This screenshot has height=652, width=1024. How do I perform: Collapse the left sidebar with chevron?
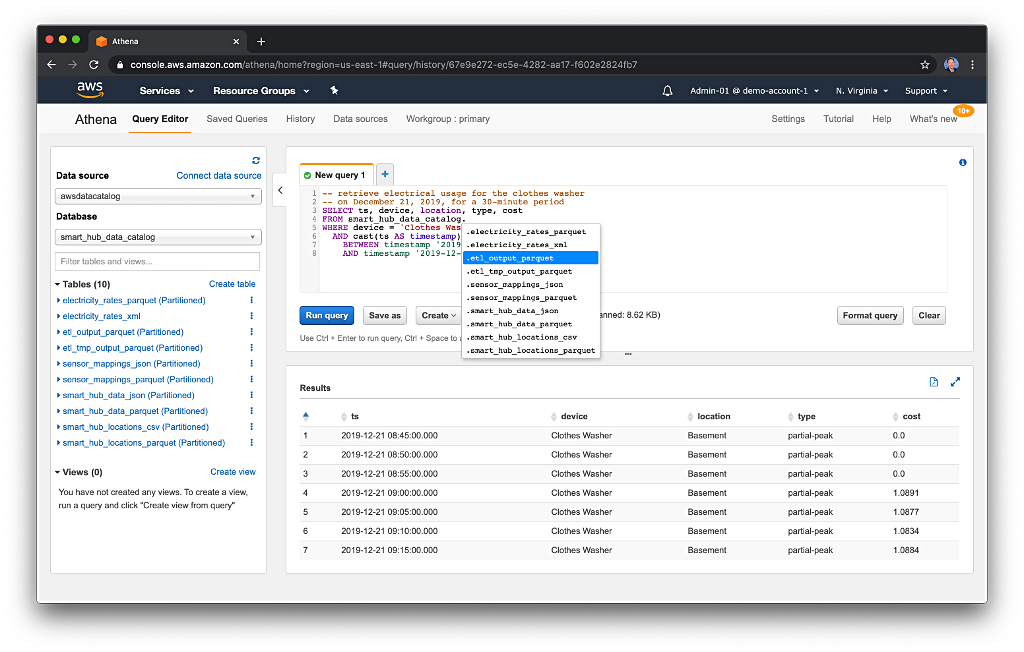tap(280, 190)
